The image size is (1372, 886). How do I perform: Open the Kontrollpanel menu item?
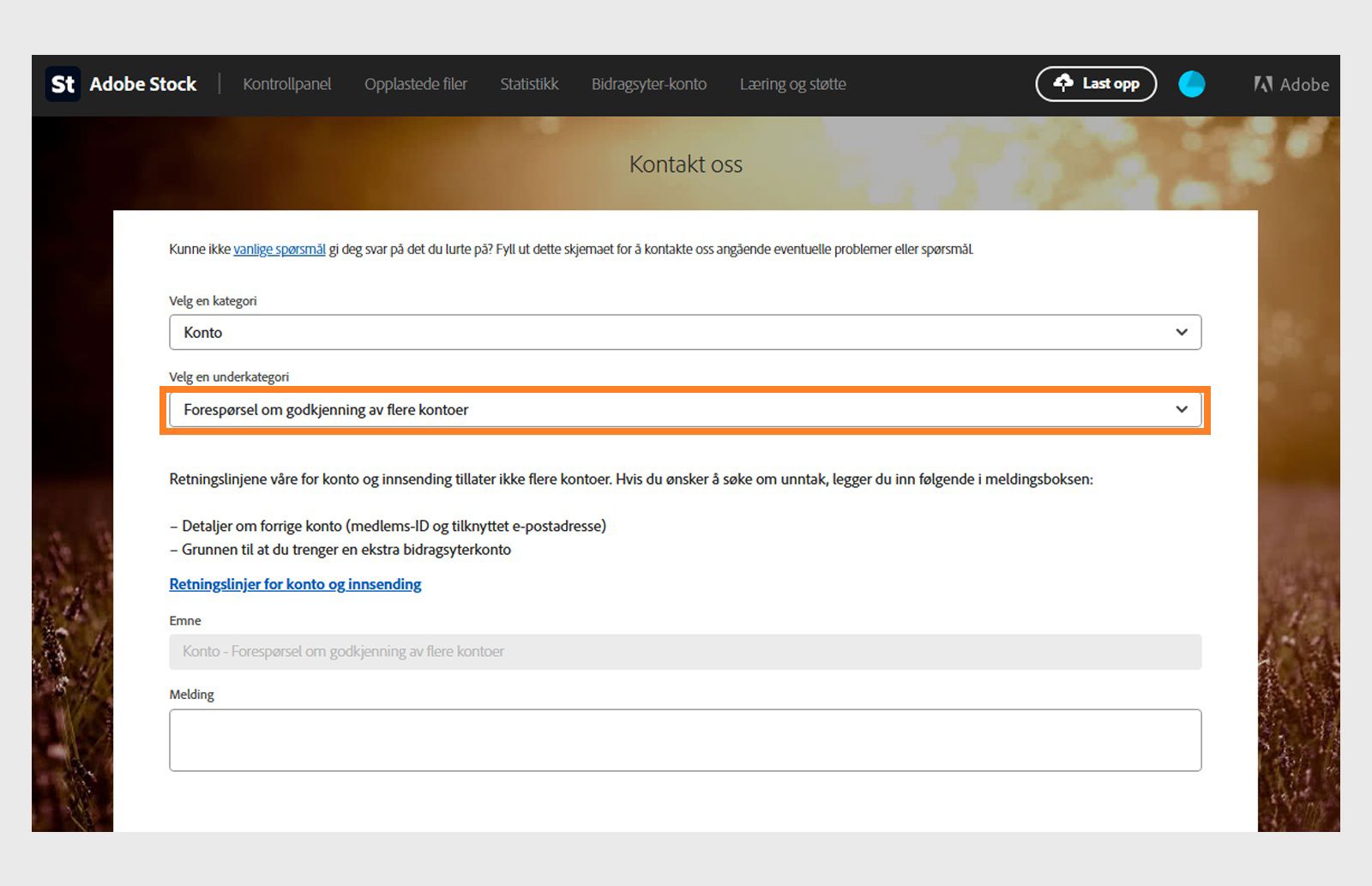[x=286, y=84]
